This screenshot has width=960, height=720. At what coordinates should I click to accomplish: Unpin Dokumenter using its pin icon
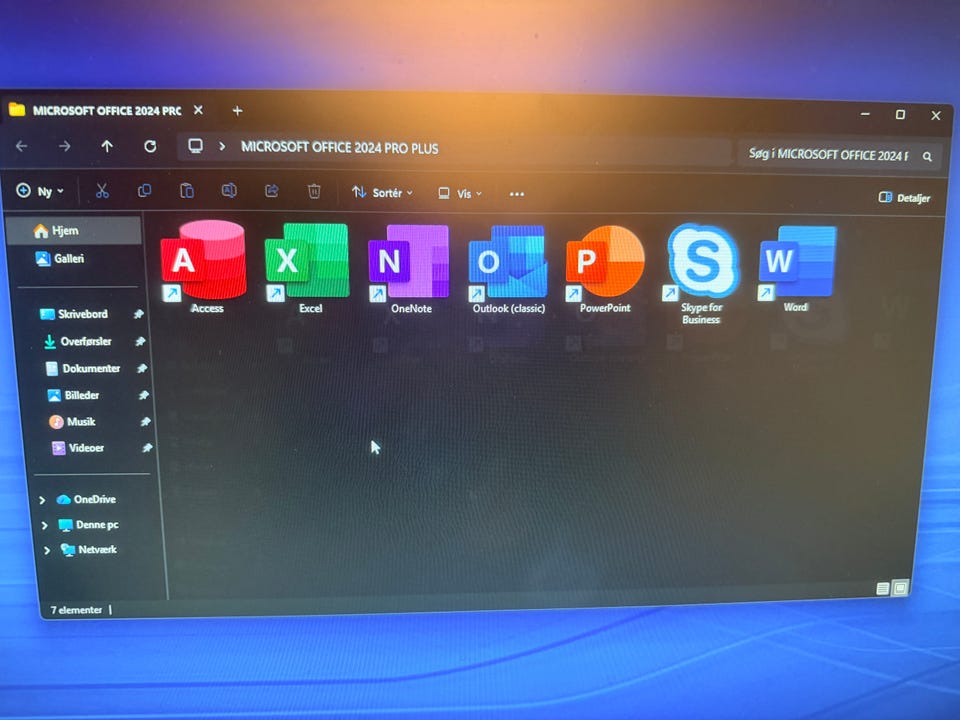(142, 368)
